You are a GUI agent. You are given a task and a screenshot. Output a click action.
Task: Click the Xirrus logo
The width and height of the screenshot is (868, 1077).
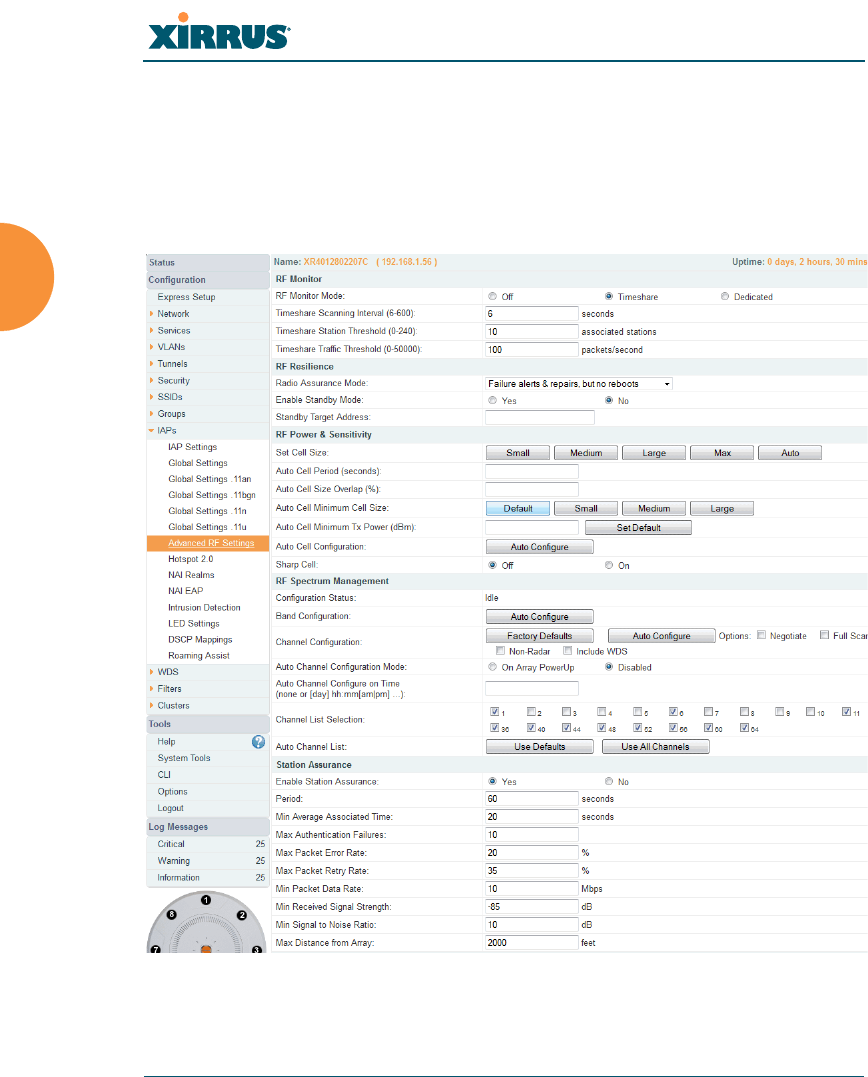[x=219, y=32]
